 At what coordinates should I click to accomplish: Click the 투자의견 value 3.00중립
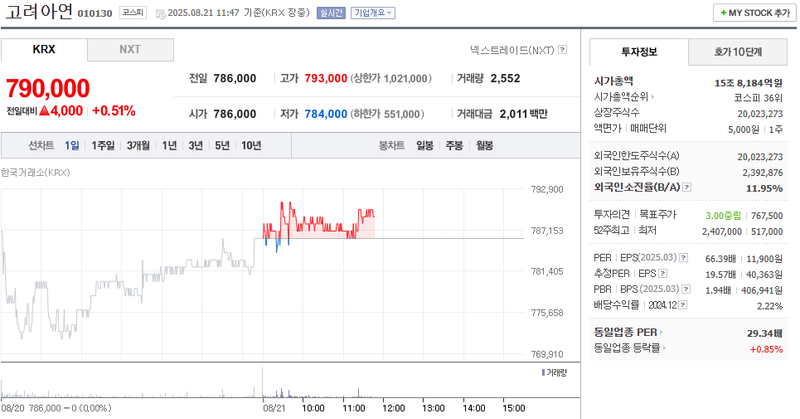click(x=723, y=216)
